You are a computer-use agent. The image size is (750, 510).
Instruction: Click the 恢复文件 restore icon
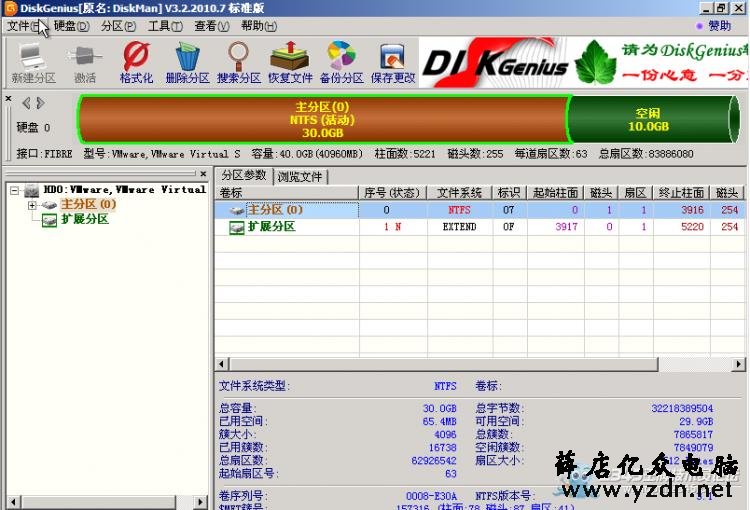point(290,63)
